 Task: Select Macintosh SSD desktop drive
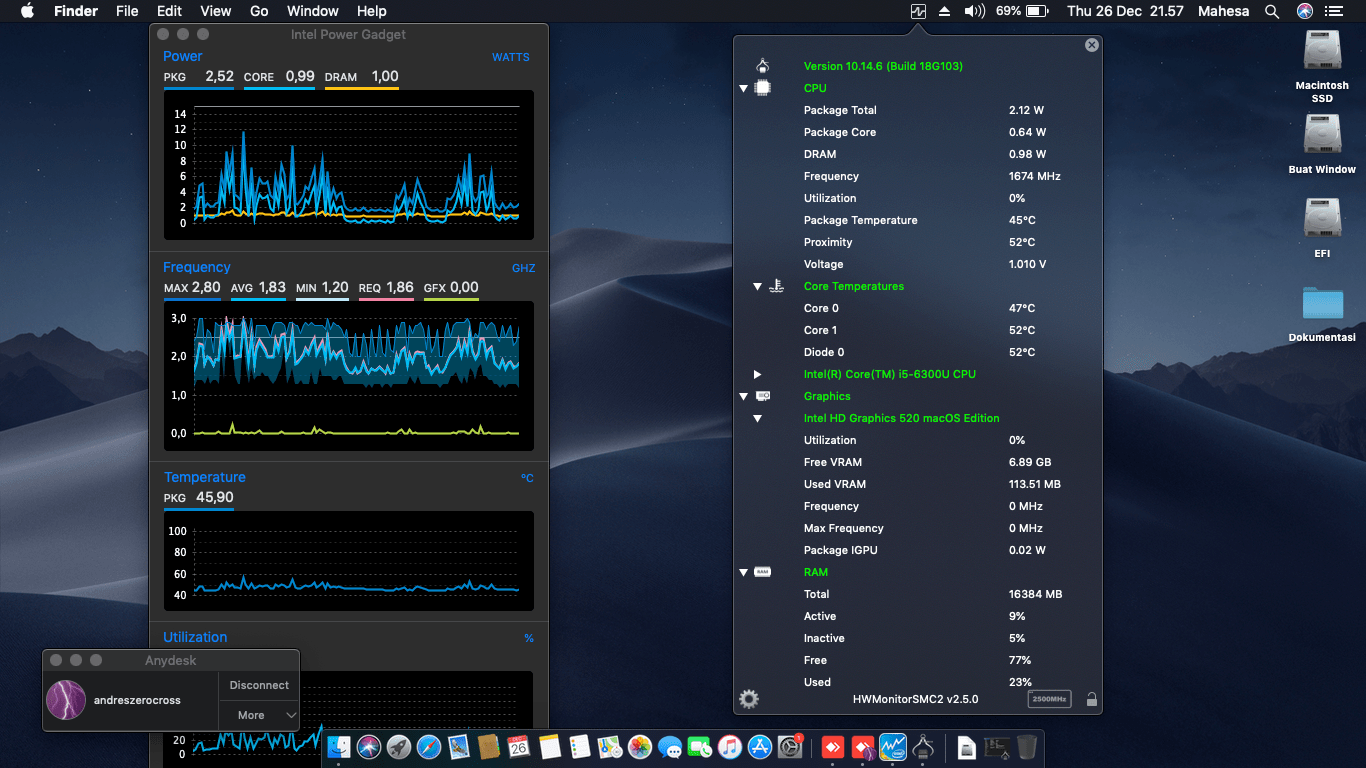point(1322,66)
